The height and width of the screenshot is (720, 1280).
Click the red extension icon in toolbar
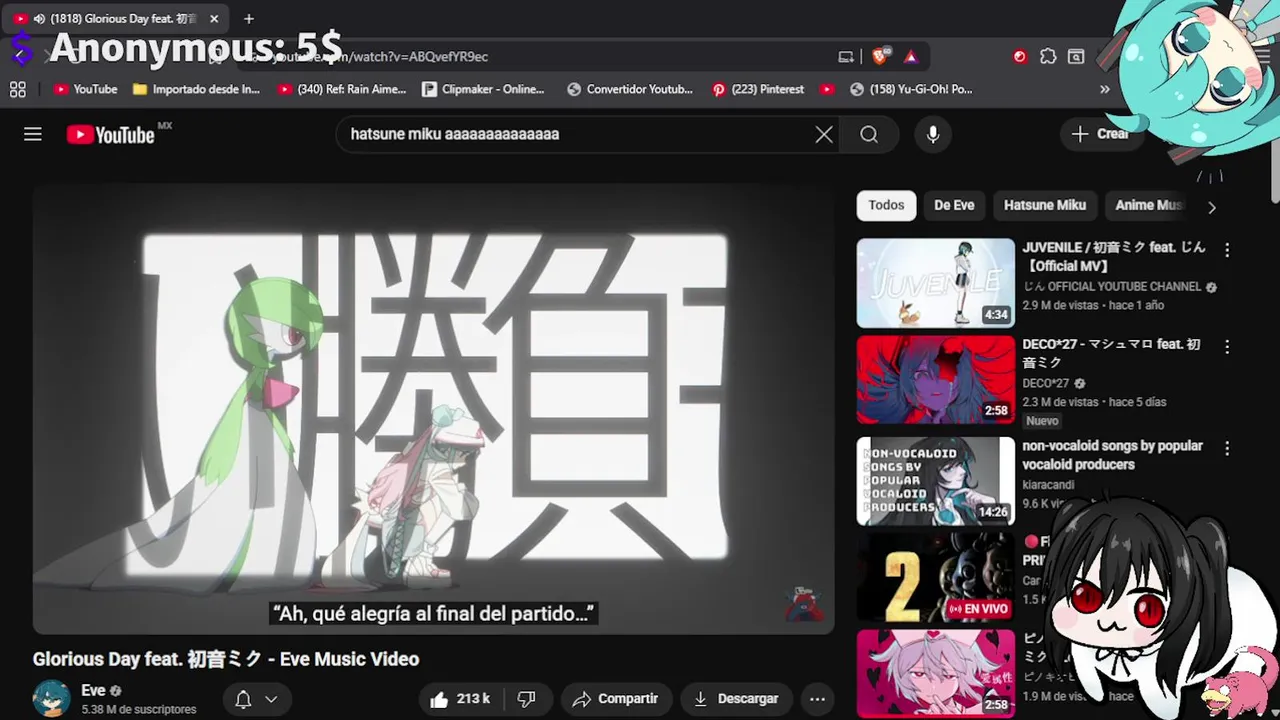pyautogui.click(x=1020, y=57)
